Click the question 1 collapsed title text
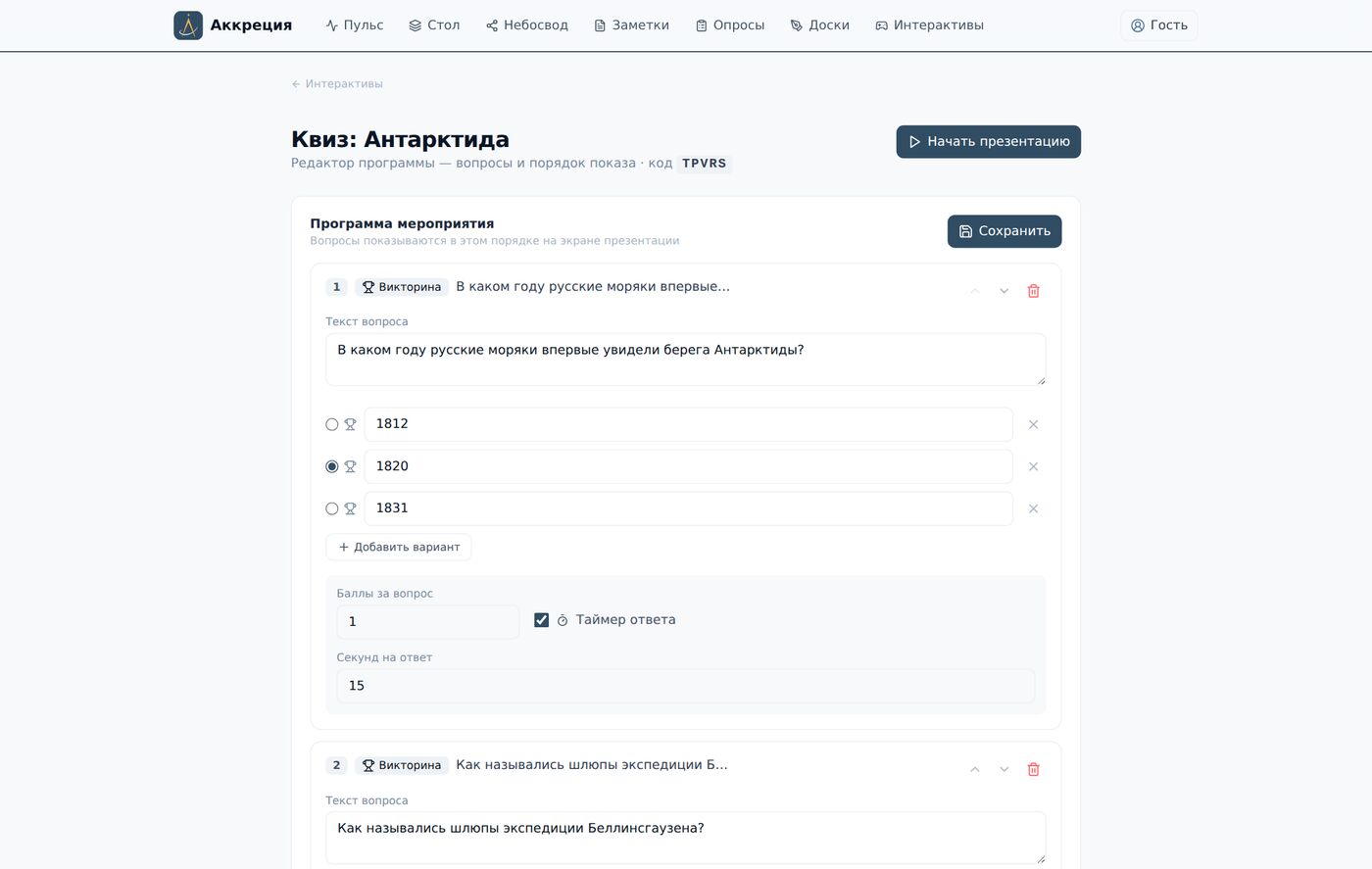The width and height of the screenshot is (1372, 869). click(593, 287)
